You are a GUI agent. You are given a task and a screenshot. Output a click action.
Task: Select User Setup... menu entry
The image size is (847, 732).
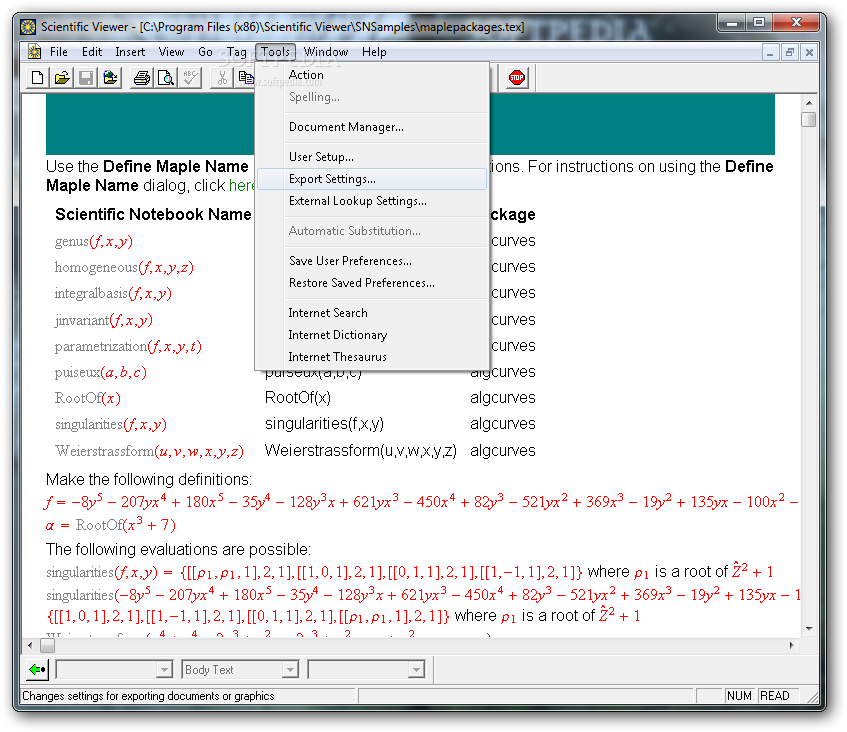372,157
